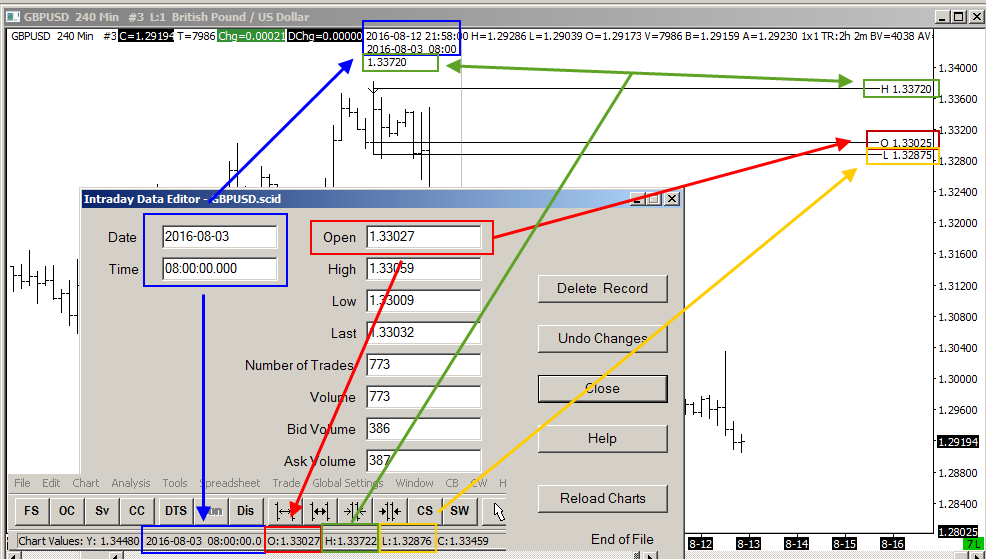Open the Global Settings menu
Image resolution: width=986 pixels, height=559 pixels.
tap(348, 483)
